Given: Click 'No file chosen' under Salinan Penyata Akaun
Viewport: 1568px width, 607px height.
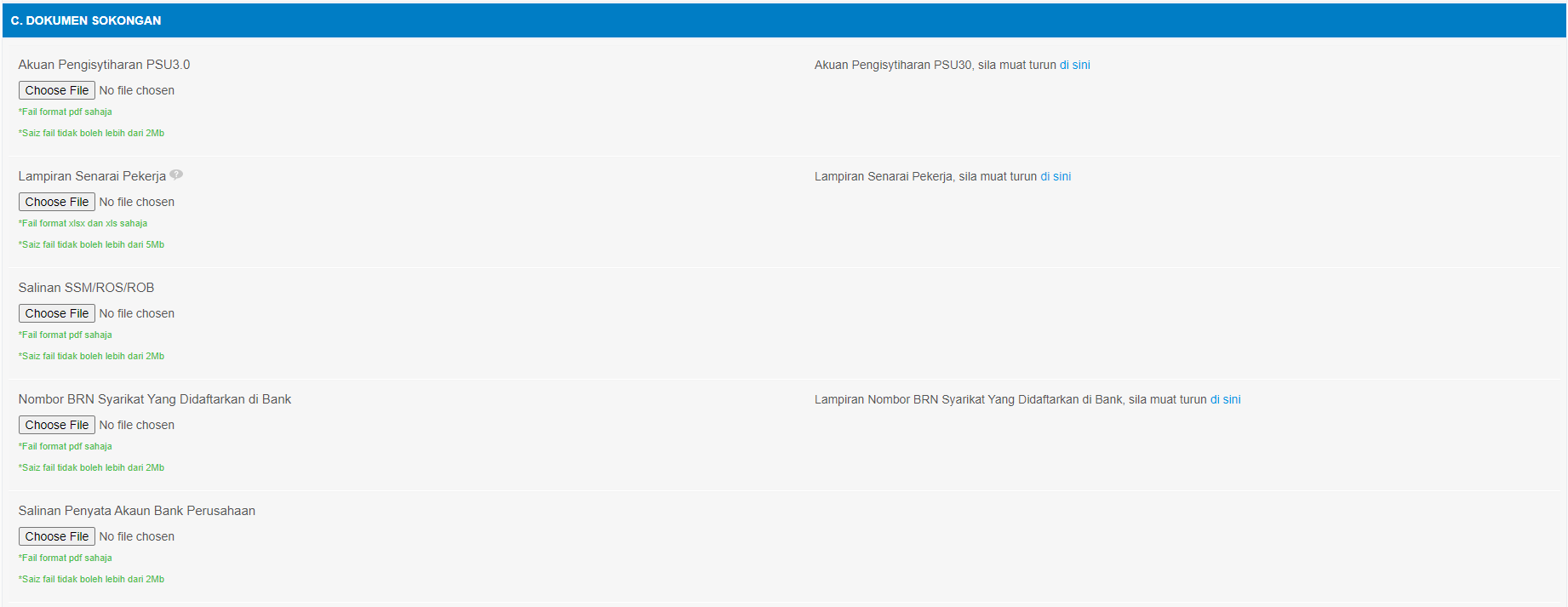Looking at the screenshot, I should pyautogui.click(x=136, y=536).
